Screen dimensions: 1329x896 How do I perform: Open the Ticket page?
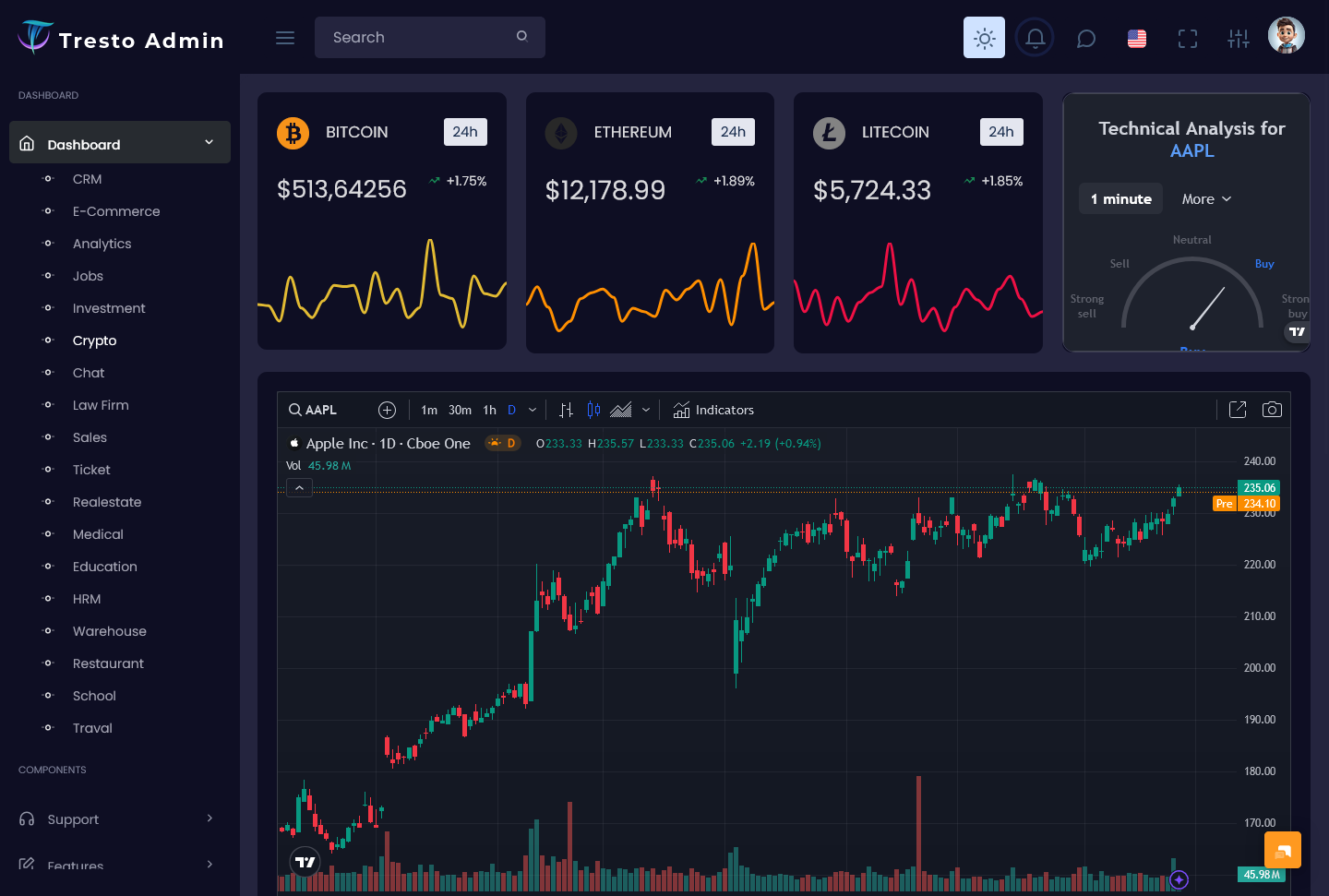click(91, 470)
